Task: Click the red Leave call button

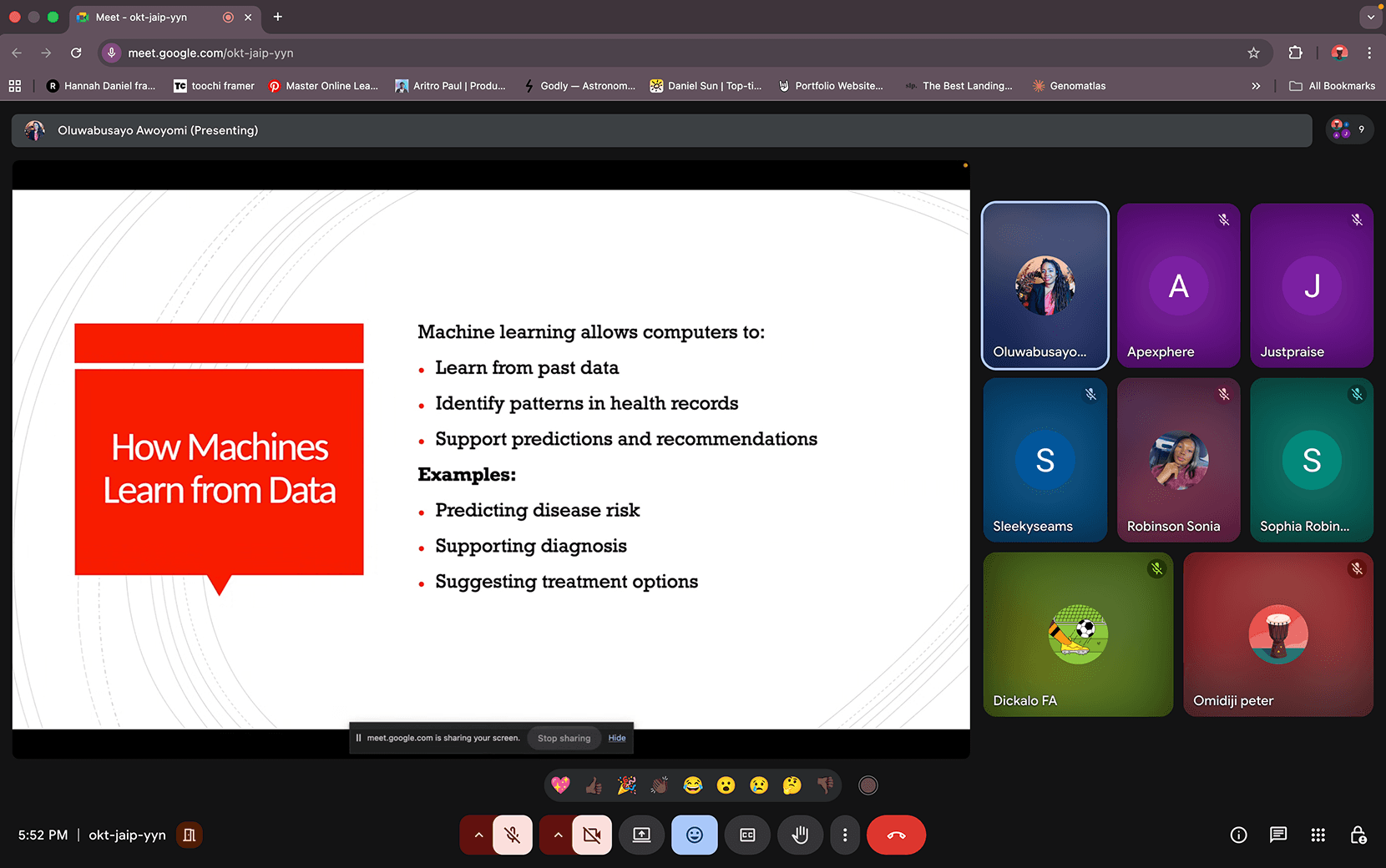Action: [x=896, y=835]
